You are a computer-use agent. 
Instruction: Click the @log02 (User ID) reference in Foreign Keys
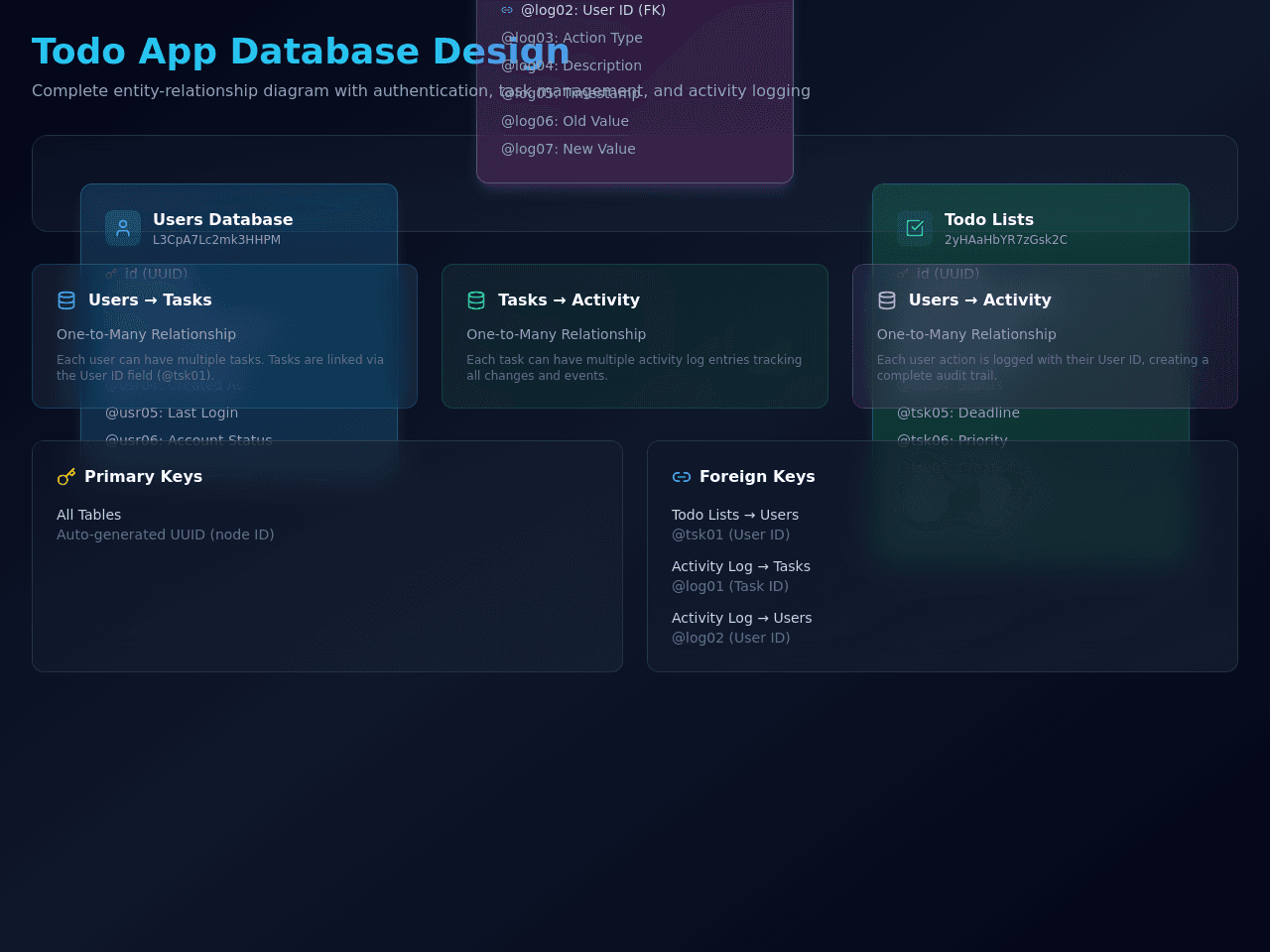730,638
